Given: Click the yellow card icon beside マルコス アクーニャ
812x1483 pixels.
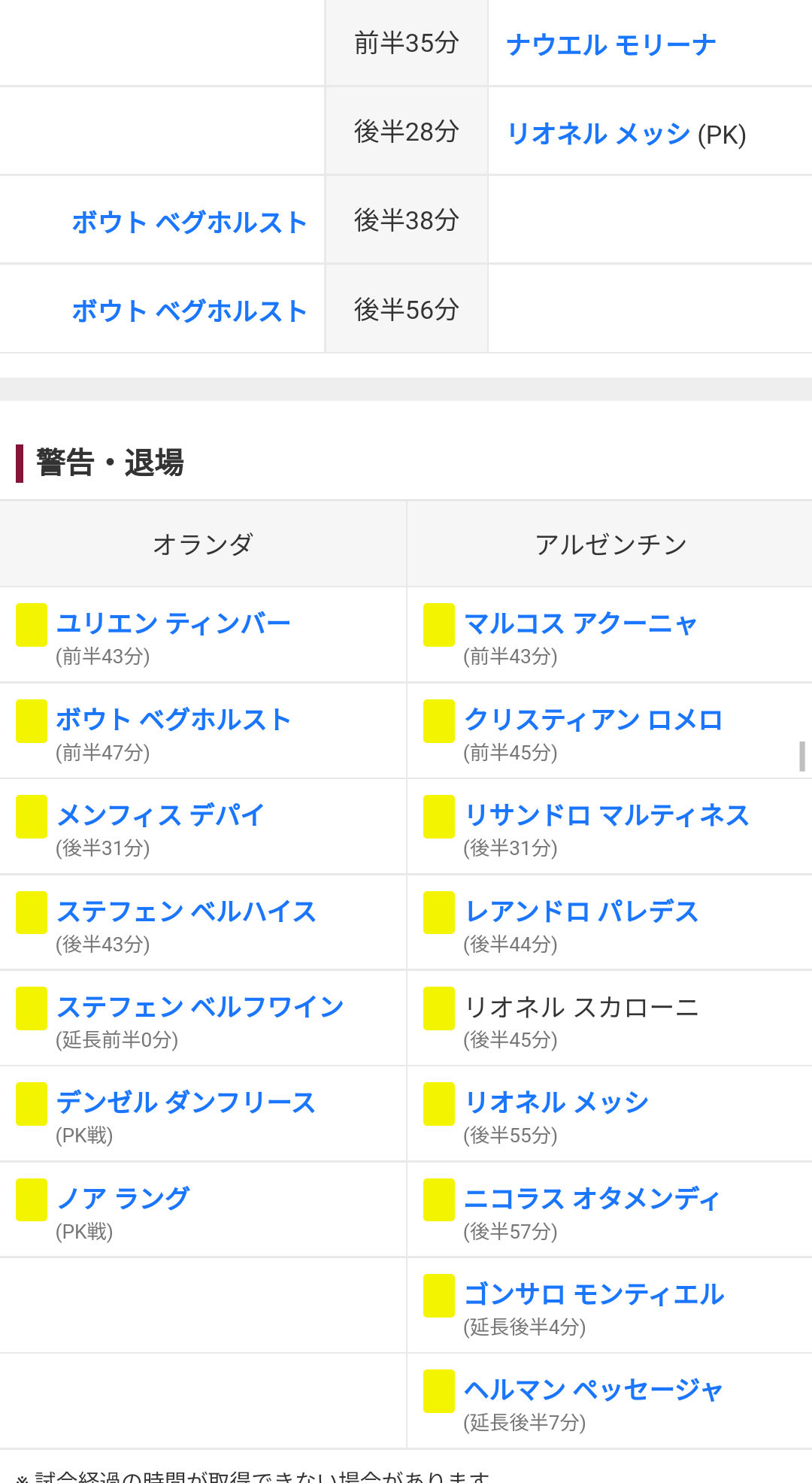Looking at the screenshot, I should [439, 624].
